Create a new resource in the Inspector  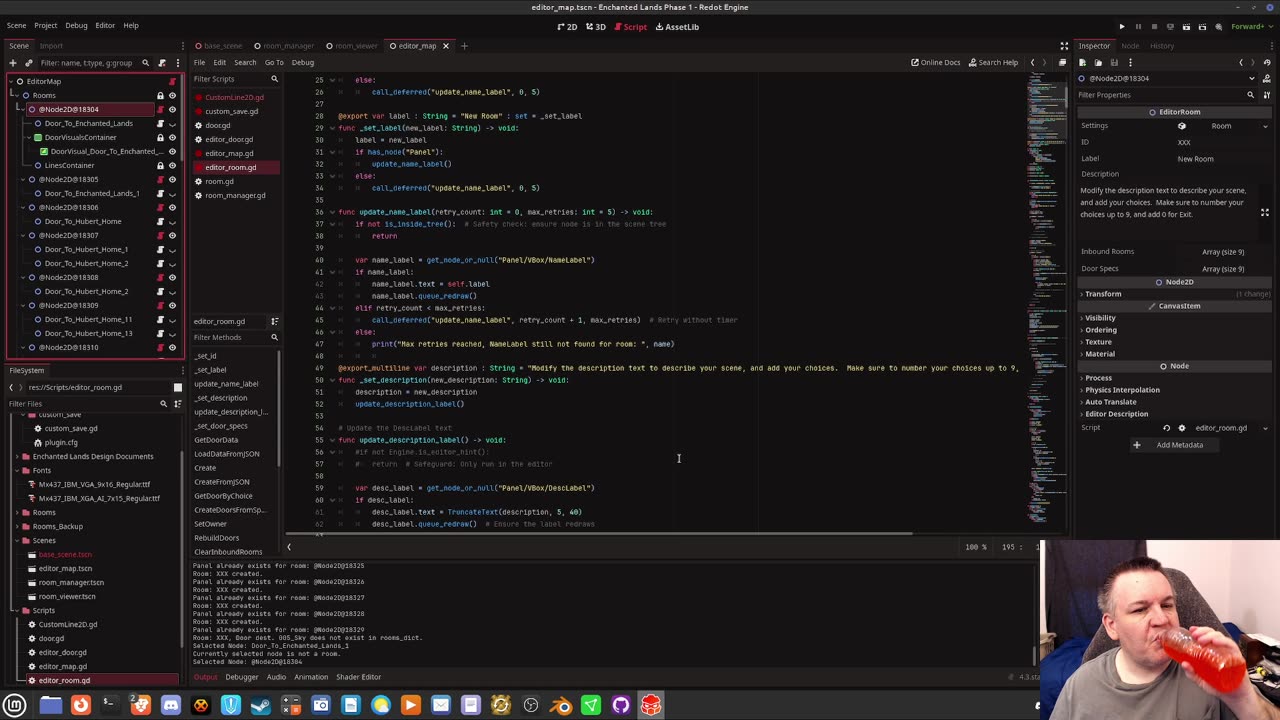[x=1082, y=62]
